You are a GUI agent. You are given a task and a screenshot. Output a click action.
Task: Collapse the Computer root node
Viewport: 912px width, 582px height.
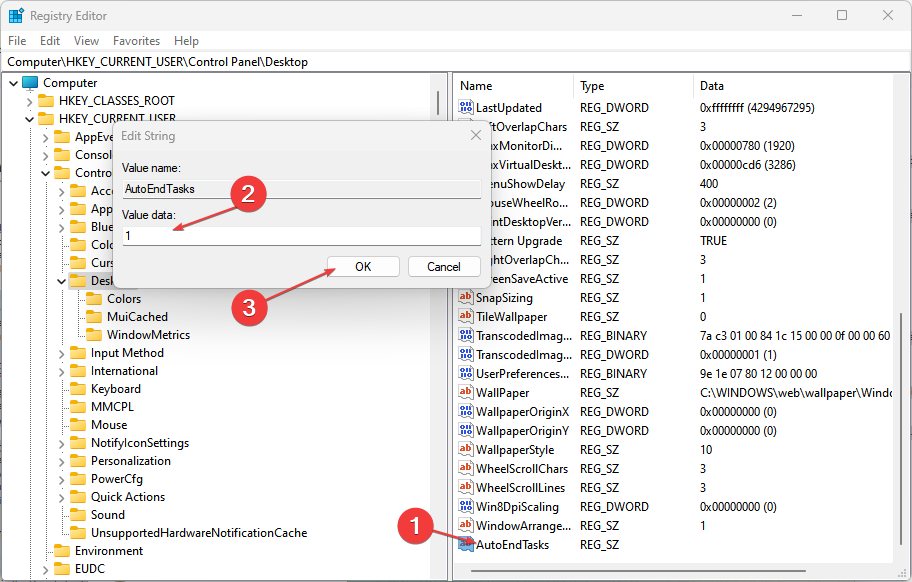click(13, 83)
